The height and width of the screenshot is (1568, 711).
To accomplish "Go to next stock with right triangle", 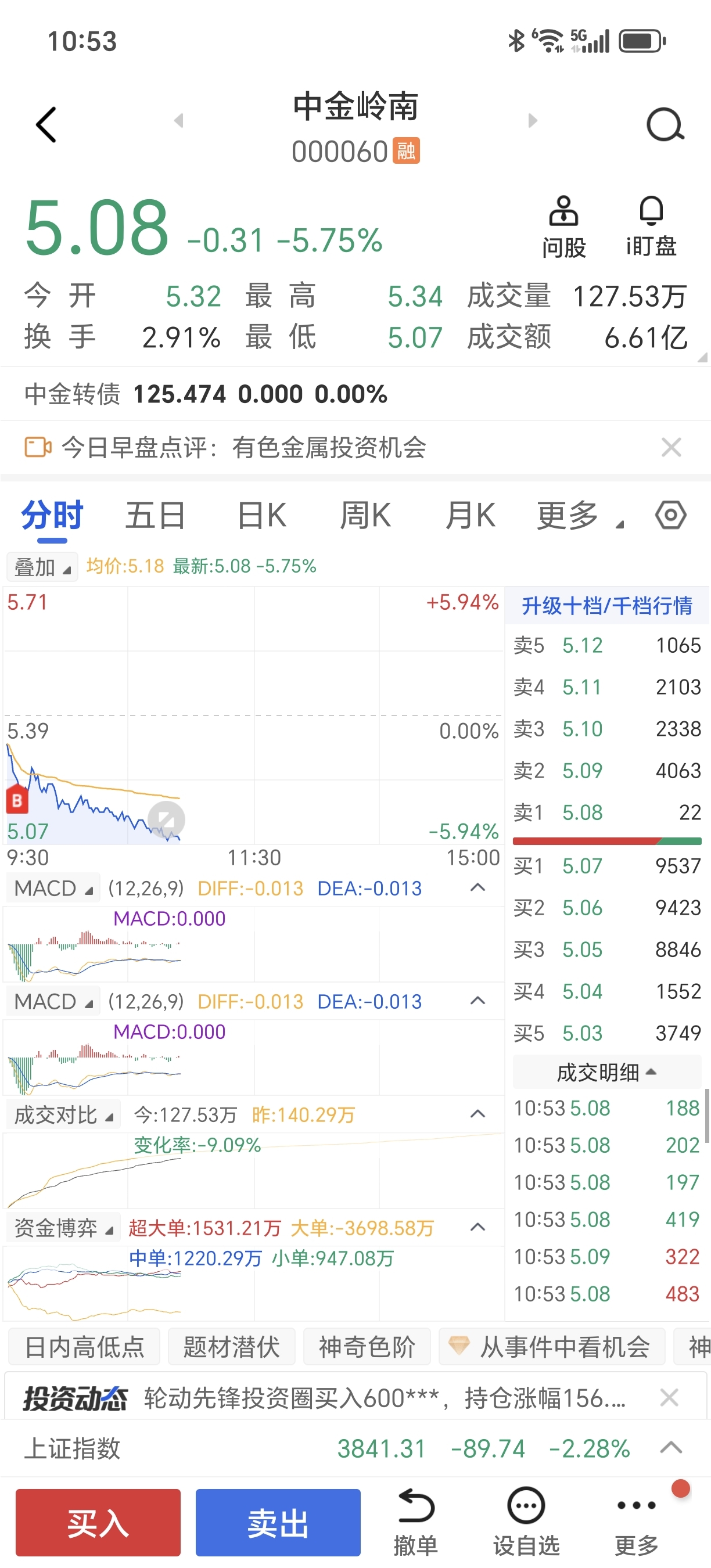I will 533,121.
